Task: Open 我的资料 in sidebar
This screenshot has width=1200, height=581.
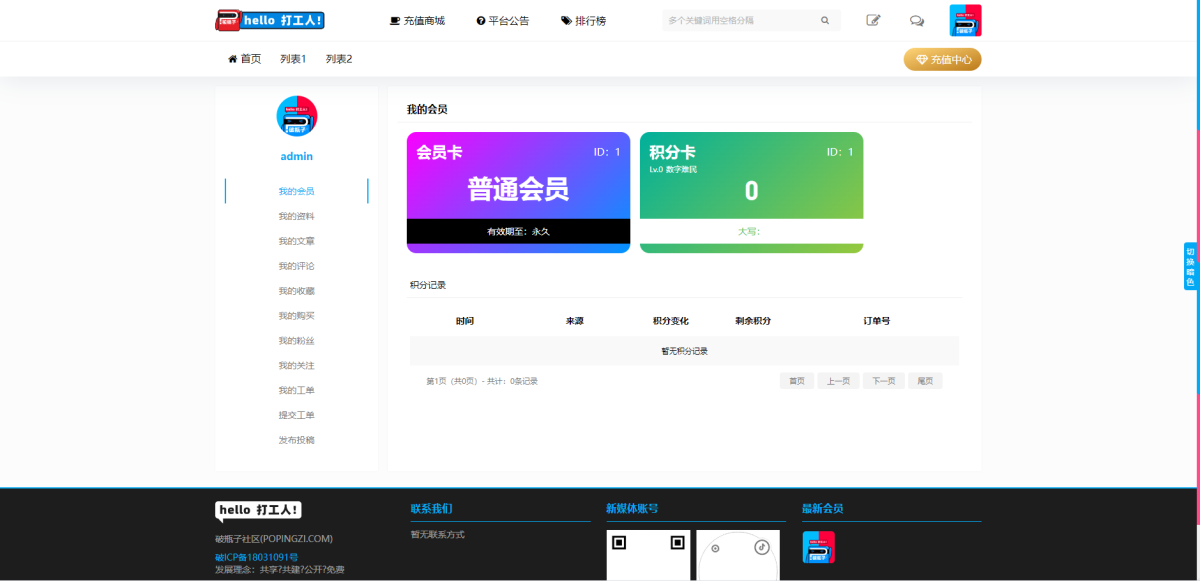Action: (x=296, y=216)
